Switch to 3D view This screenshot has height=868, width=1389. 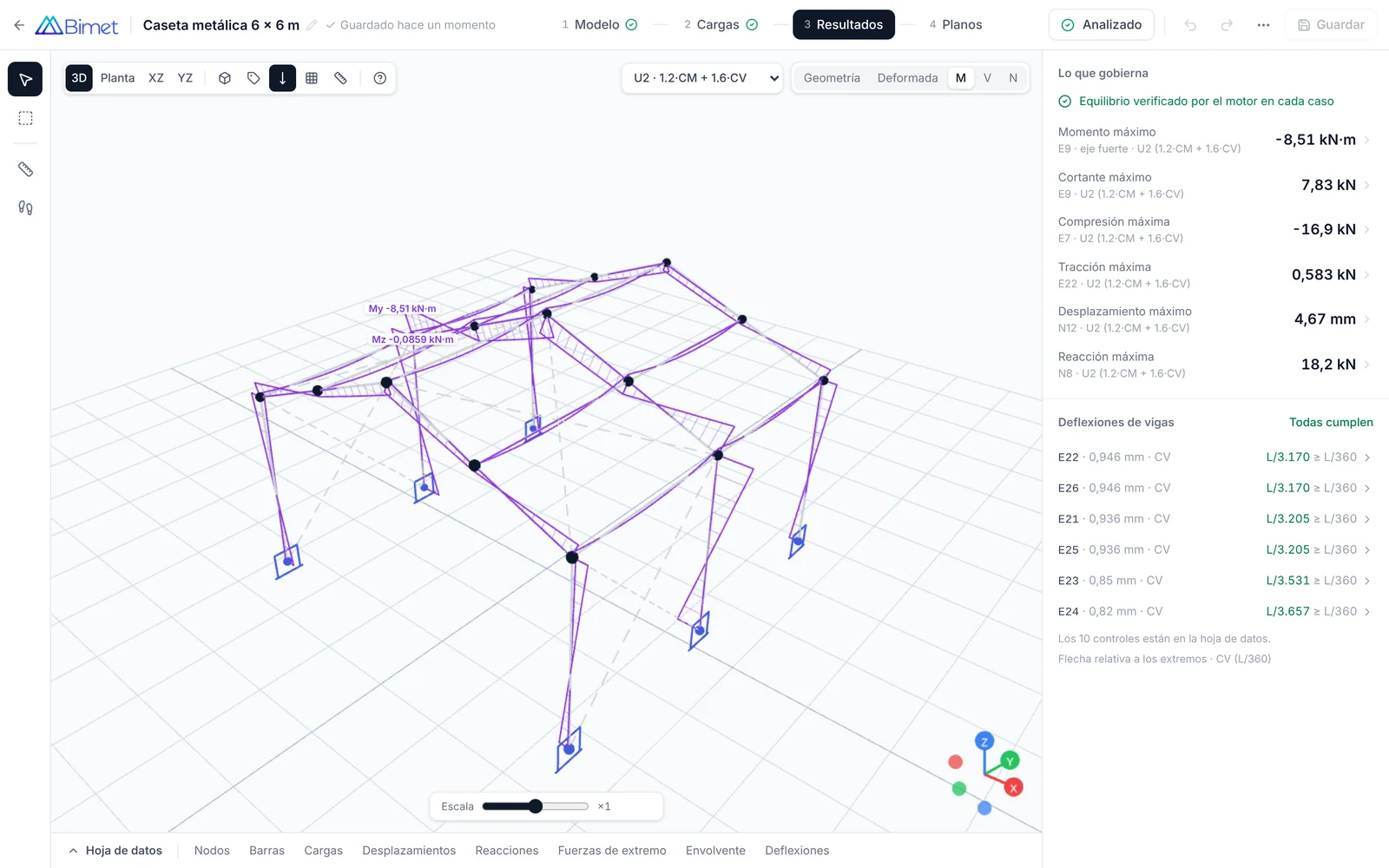click(x=79, y=78)
